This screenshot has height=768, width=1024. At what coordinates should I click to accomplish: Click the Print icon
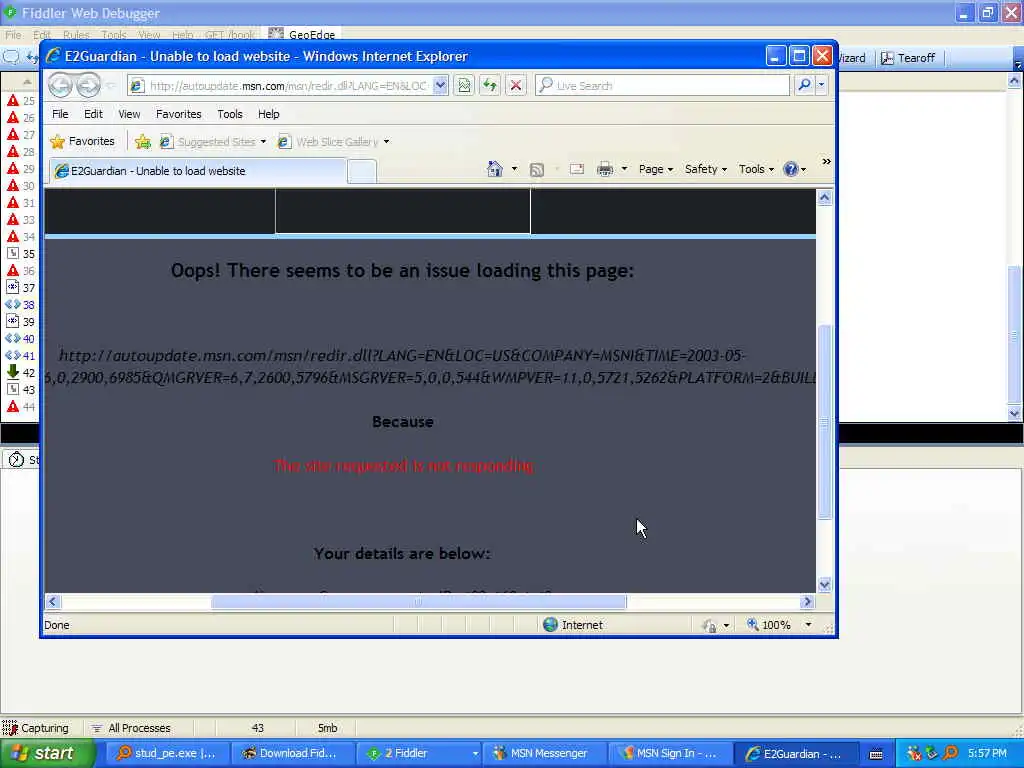[x=605, y=169]
